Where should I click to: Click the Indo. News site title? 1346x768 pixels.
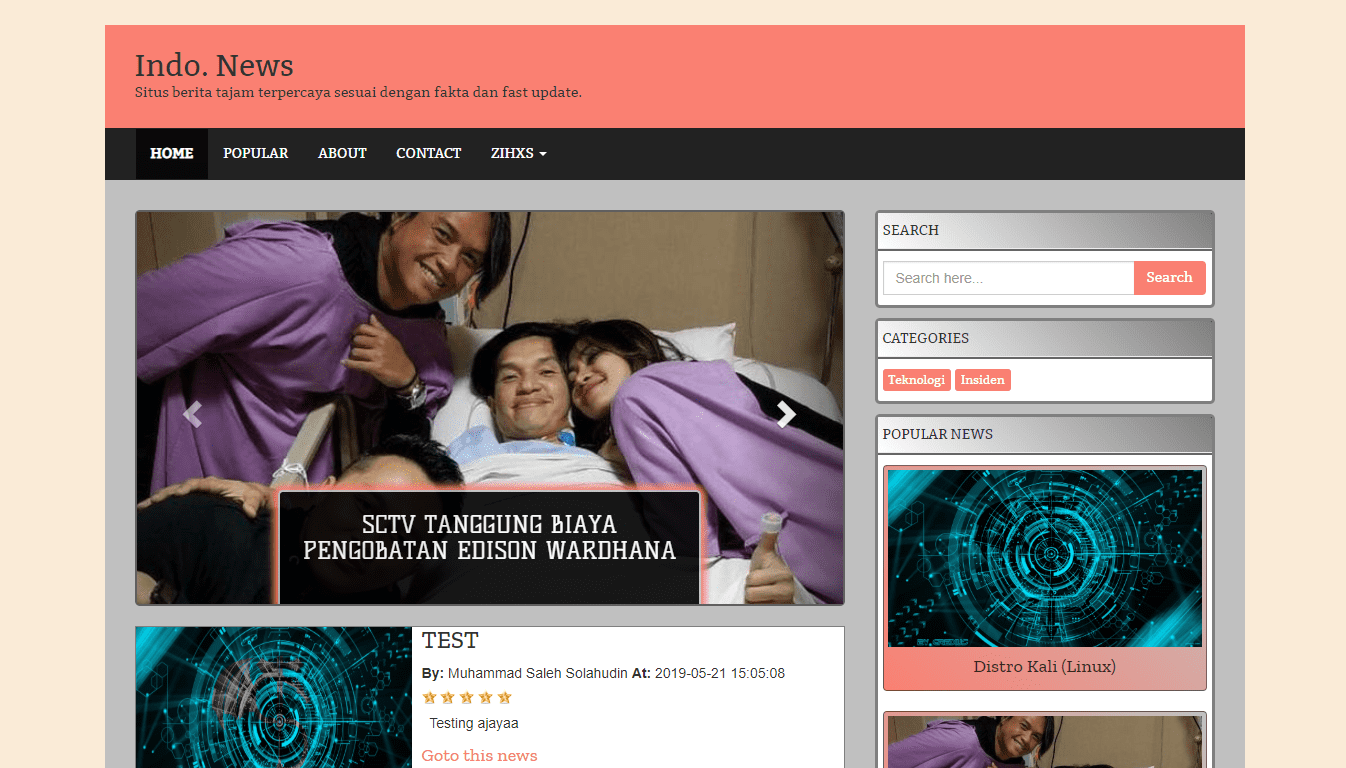tap(214, 66)
